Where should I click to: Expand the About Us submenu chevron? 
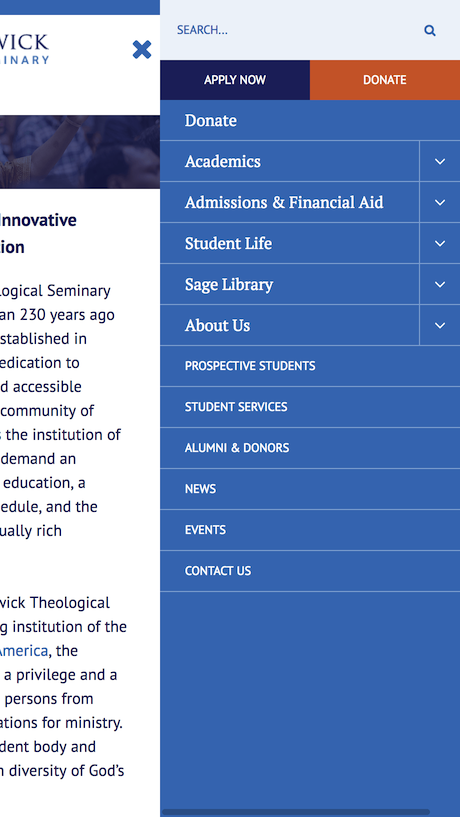(440, 325)
